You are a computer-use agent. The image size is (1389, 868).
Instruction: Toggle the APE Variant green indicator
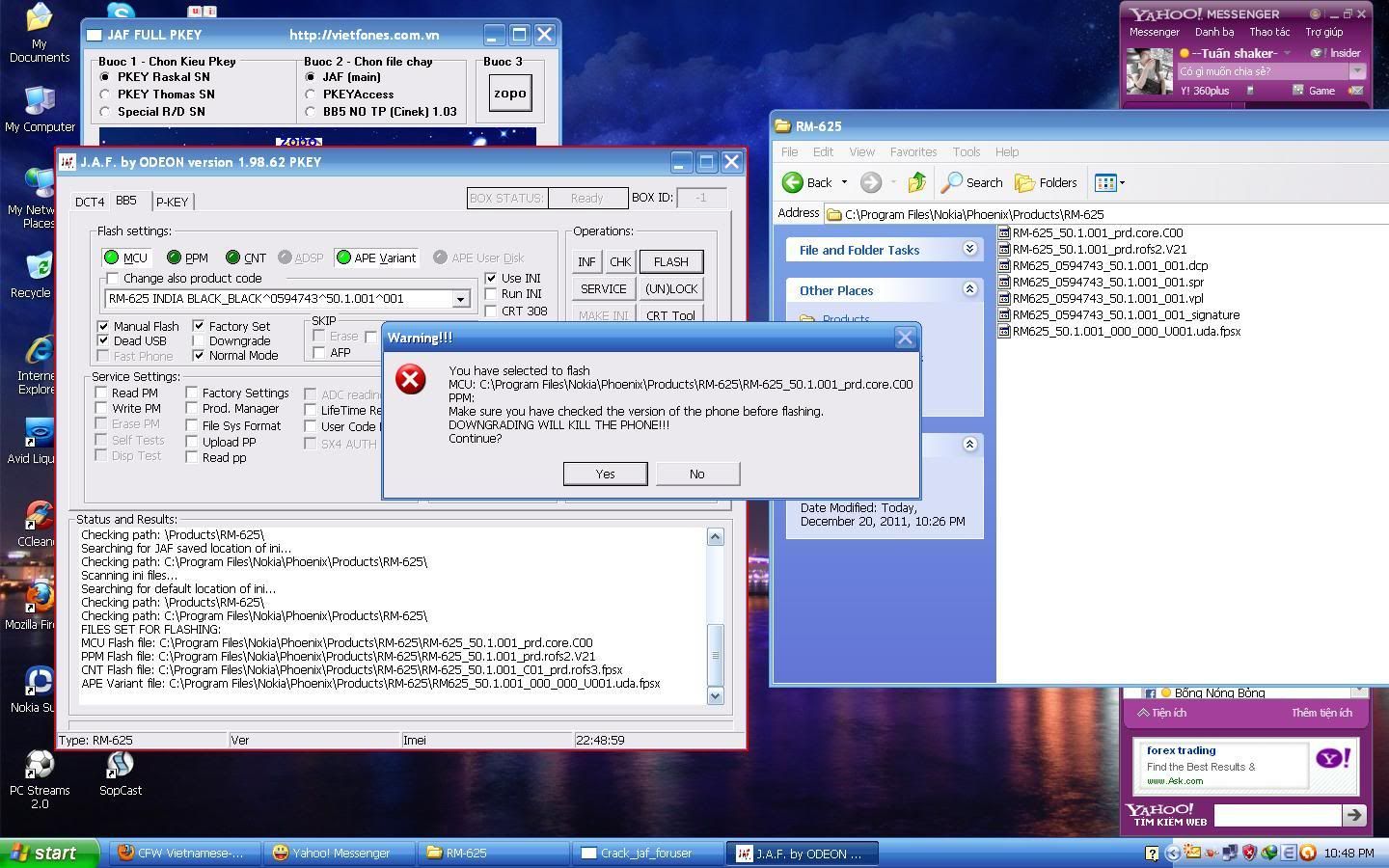click(342, 258)
